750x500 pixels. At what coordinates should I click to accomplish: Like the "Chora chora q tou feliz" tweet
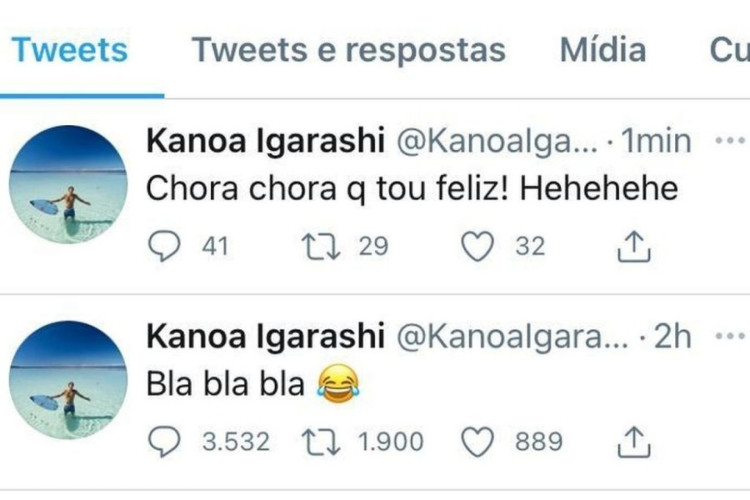(x=478, y=246)
